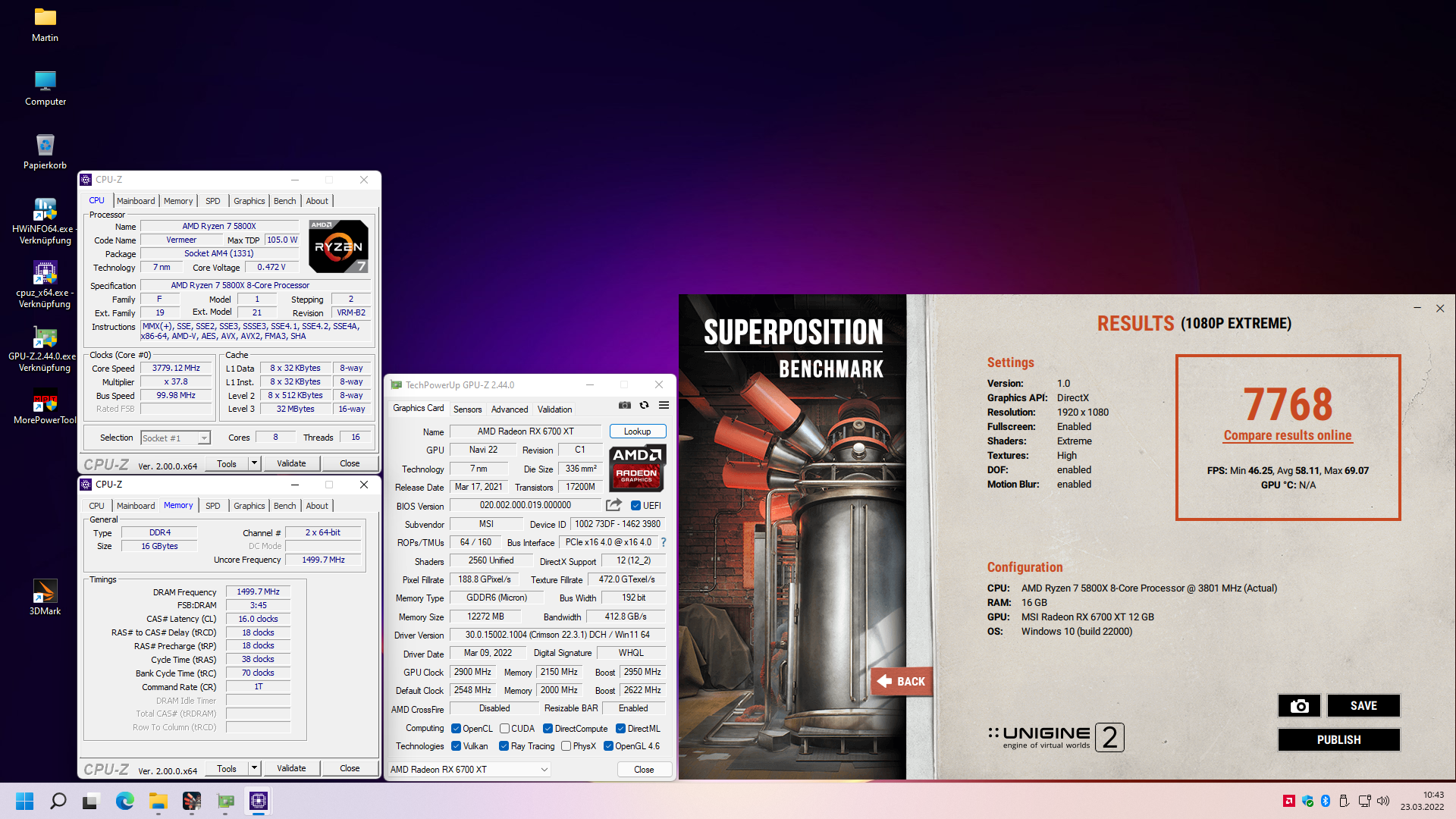1456x819 pixels.
Task: Click the taskbar clock and date
Action: coord(1423,801)
